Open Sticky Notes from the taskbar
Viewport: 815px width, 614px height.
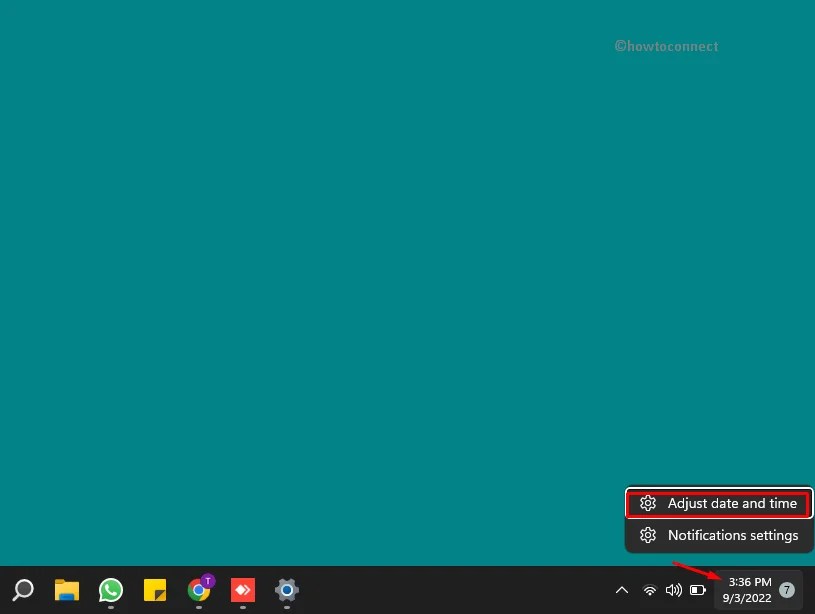[154, 590]
